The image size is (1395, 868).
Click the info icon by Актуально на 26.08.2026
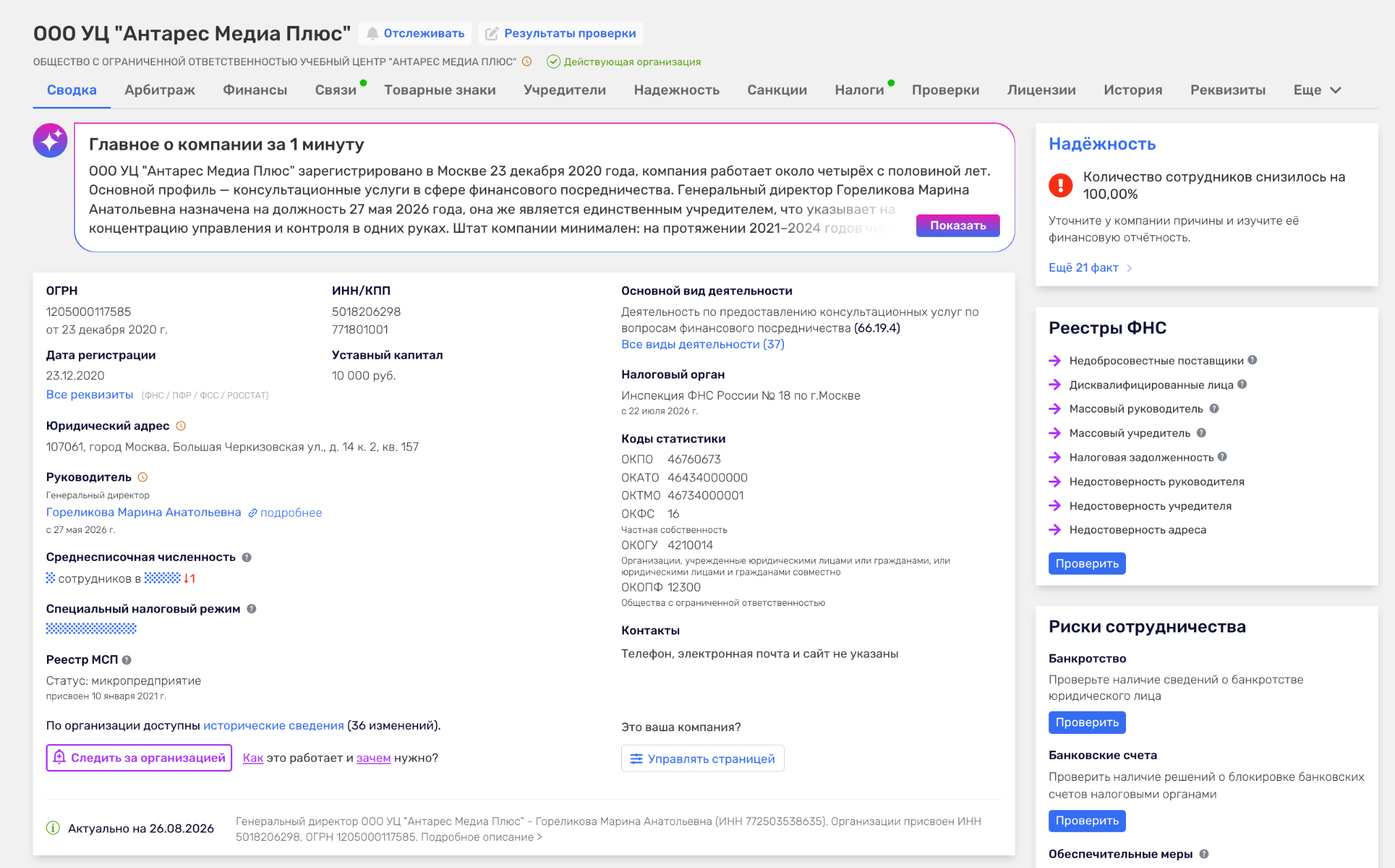coord(52,828)
